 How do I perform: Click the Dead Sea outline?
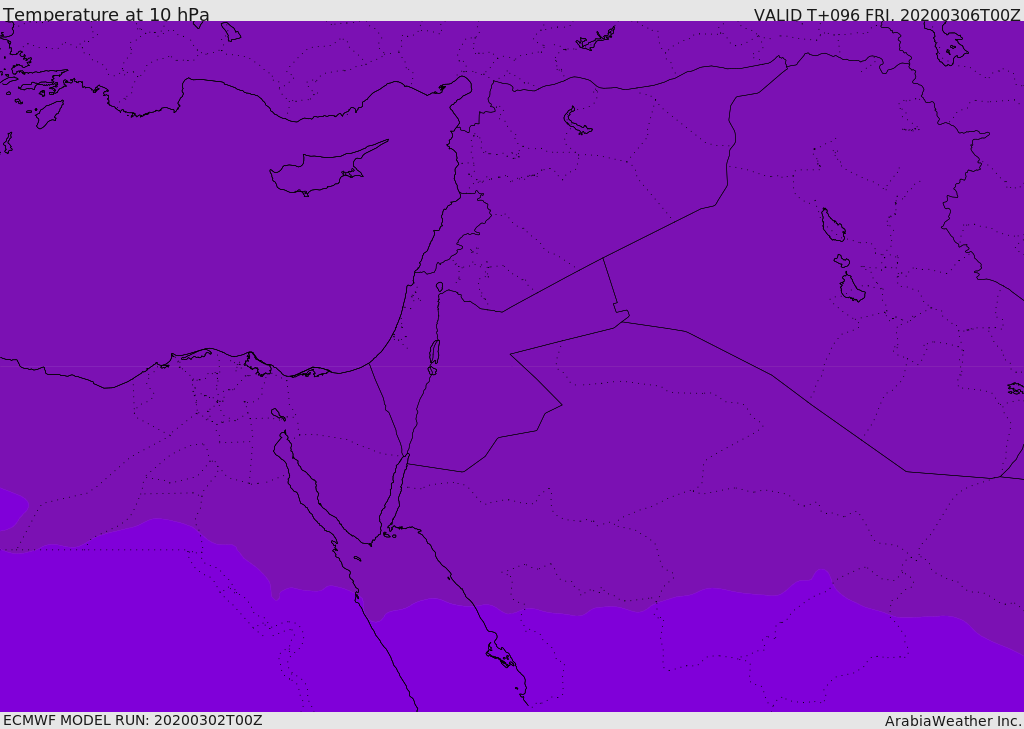point(434,353)
